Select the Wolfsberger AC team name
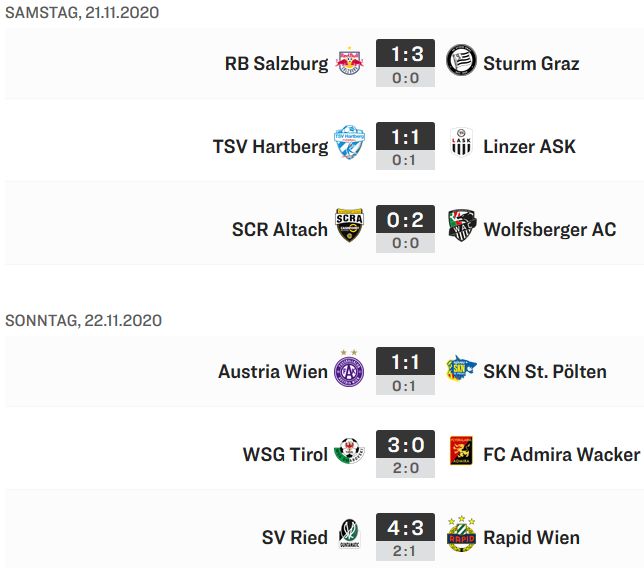 tap(549, 229)
